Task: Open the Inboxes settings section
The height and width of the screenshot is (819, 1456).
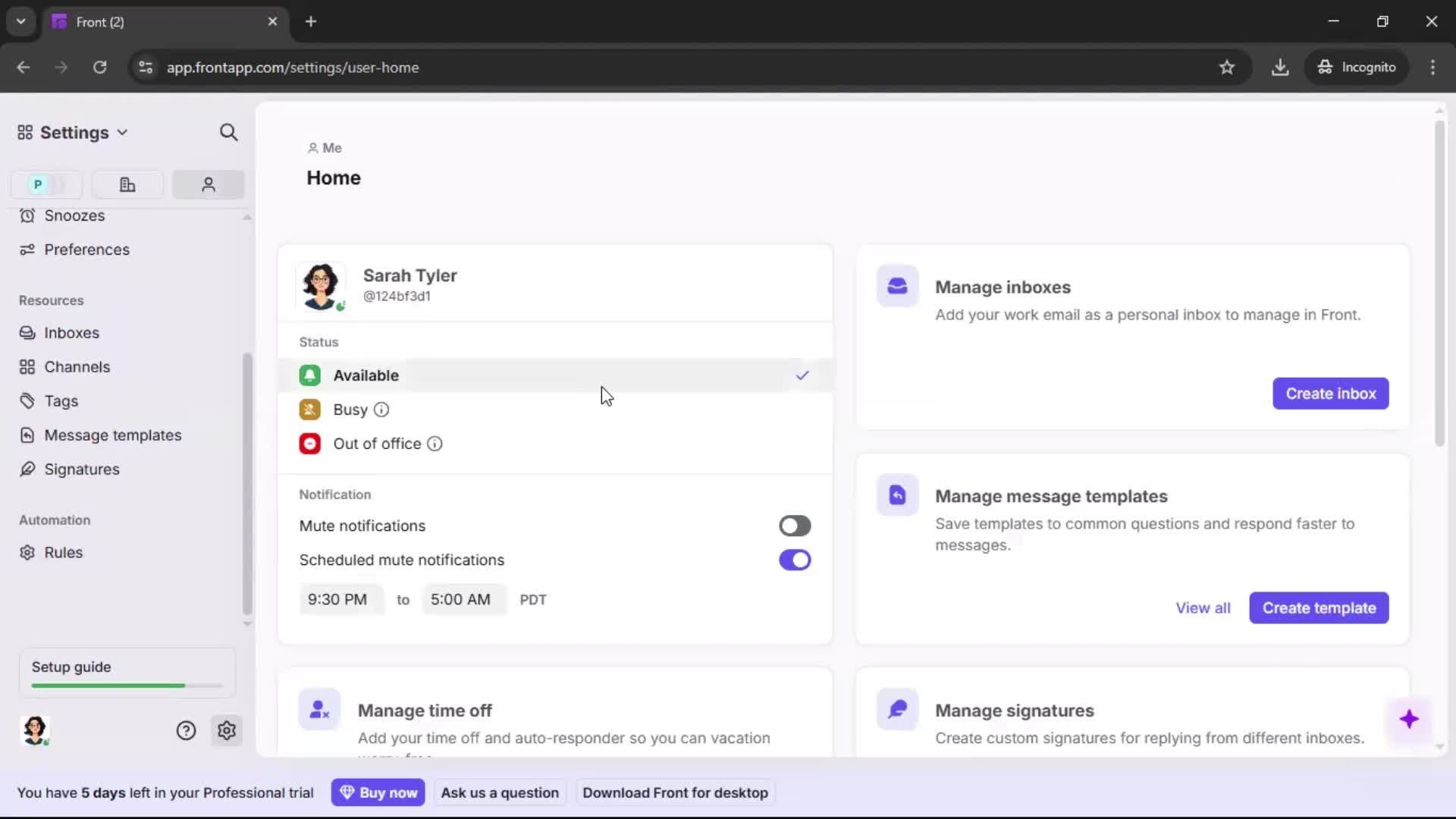Action: pos(72,333)
